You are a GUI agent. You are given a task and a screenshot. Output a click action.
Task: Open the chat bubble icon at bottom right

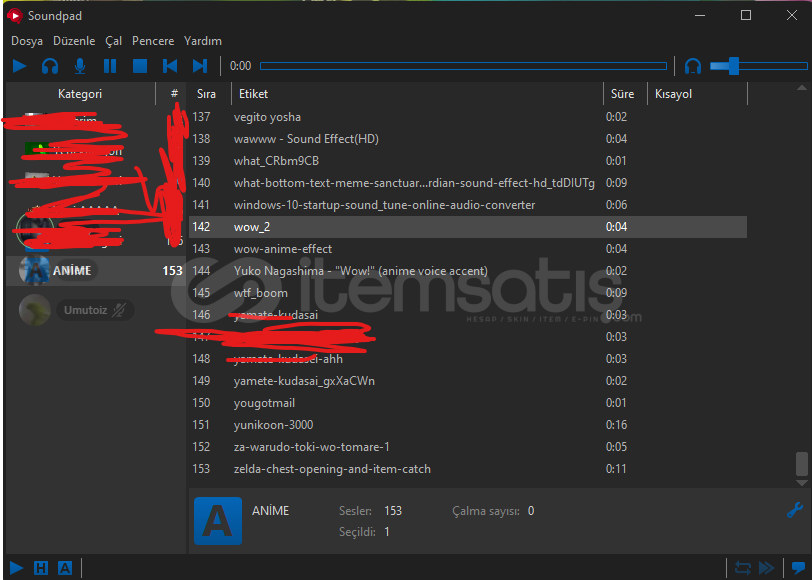[x=799, y=568]
